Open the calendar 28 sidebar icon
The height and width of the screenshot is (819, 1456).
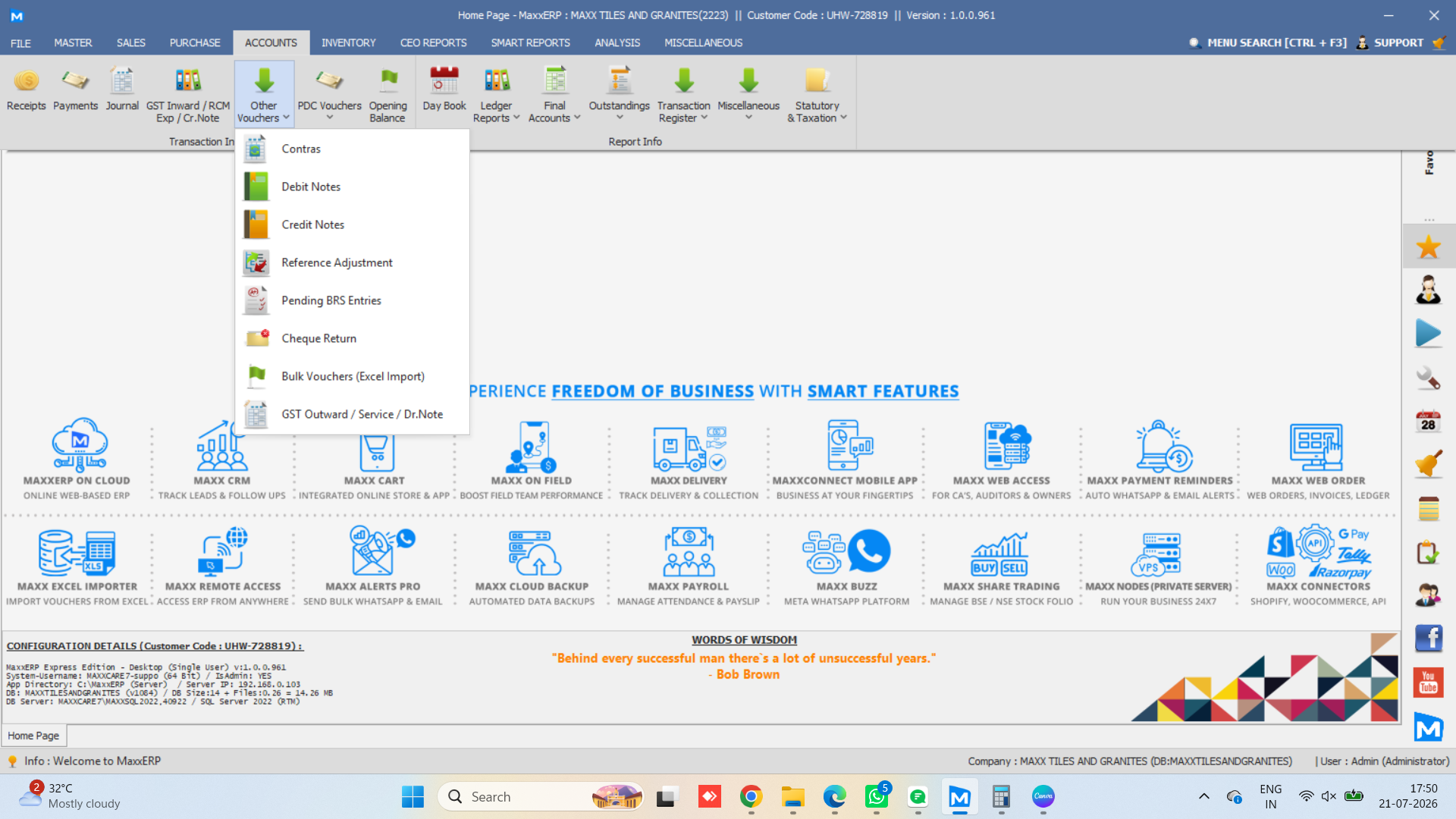(x=1428, y=421)
